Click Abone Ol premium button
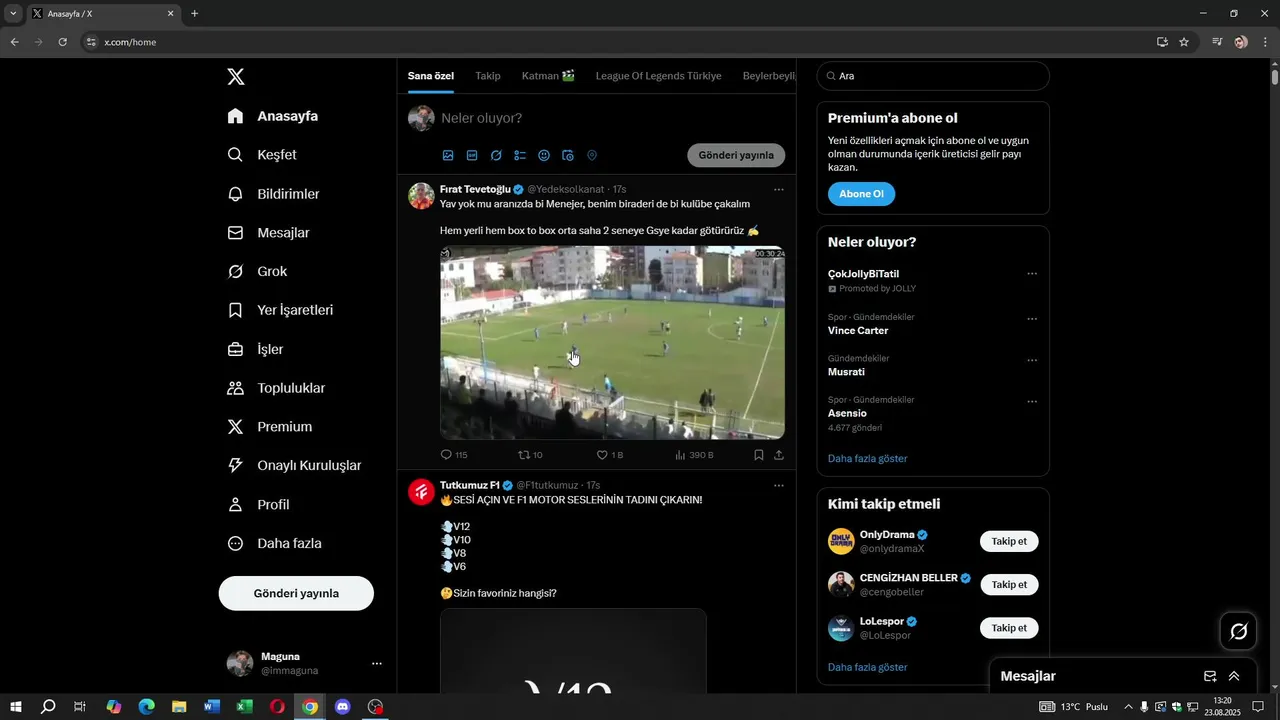This screenshot has width=1280, height=720. pyautogui.click(x=861, y=194)
